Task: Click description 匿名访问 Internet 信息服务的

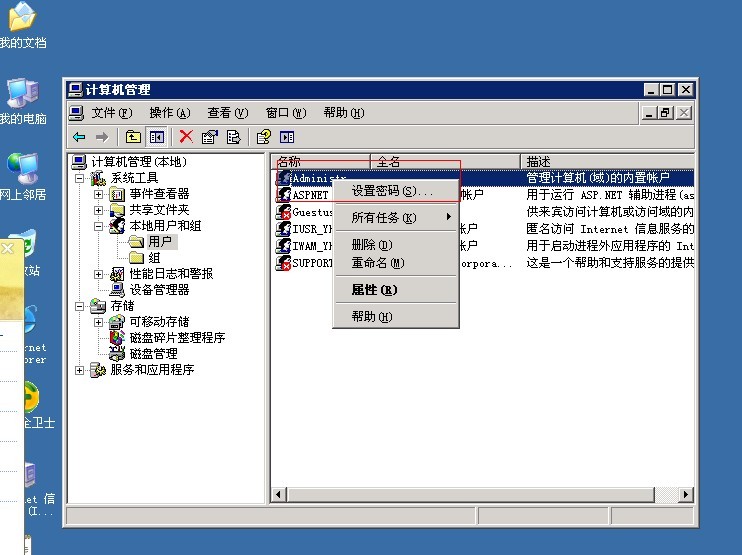Action: coord(610,229)
